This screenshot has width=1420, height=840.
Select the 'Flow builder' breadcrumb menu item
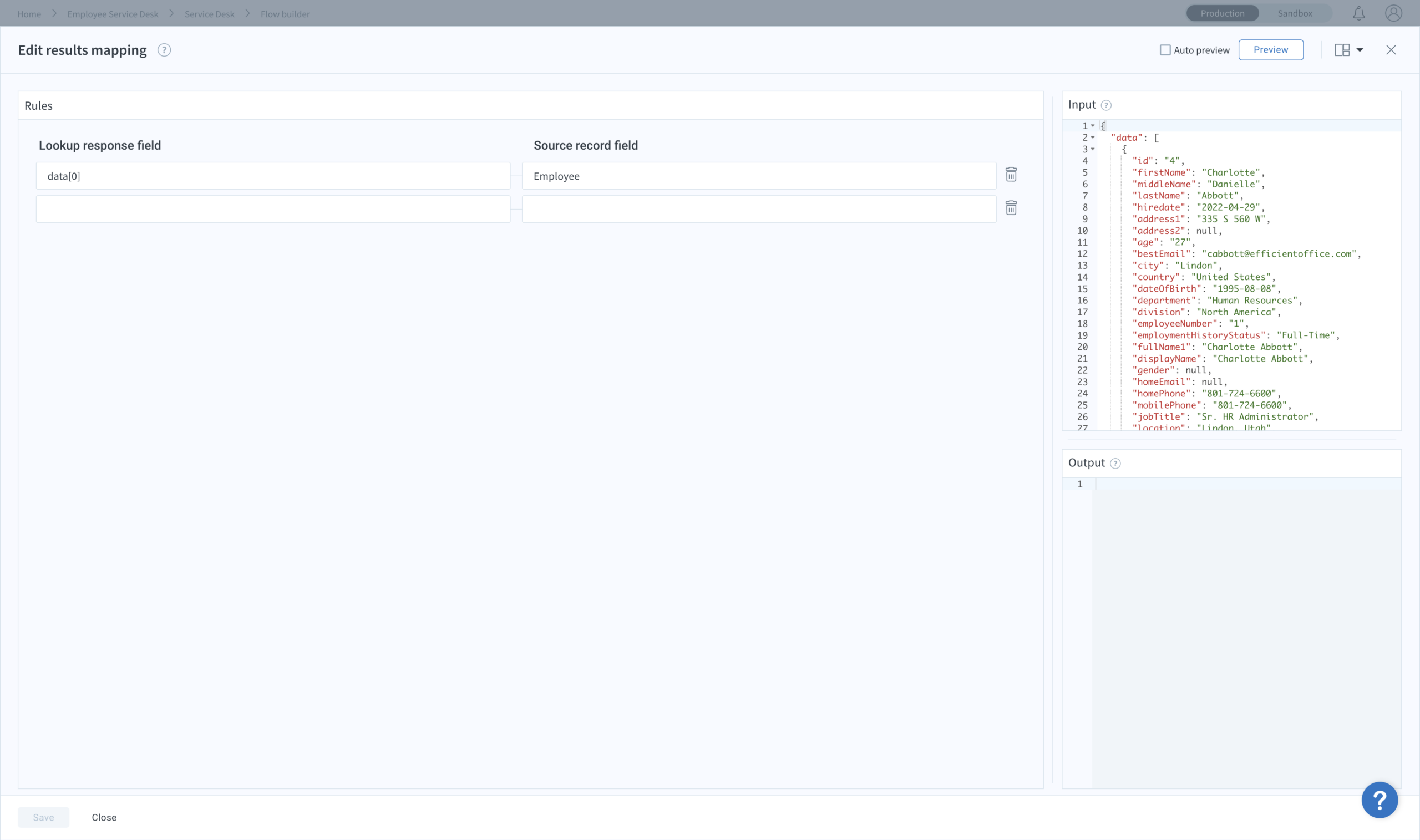click(x=284, y=14)
